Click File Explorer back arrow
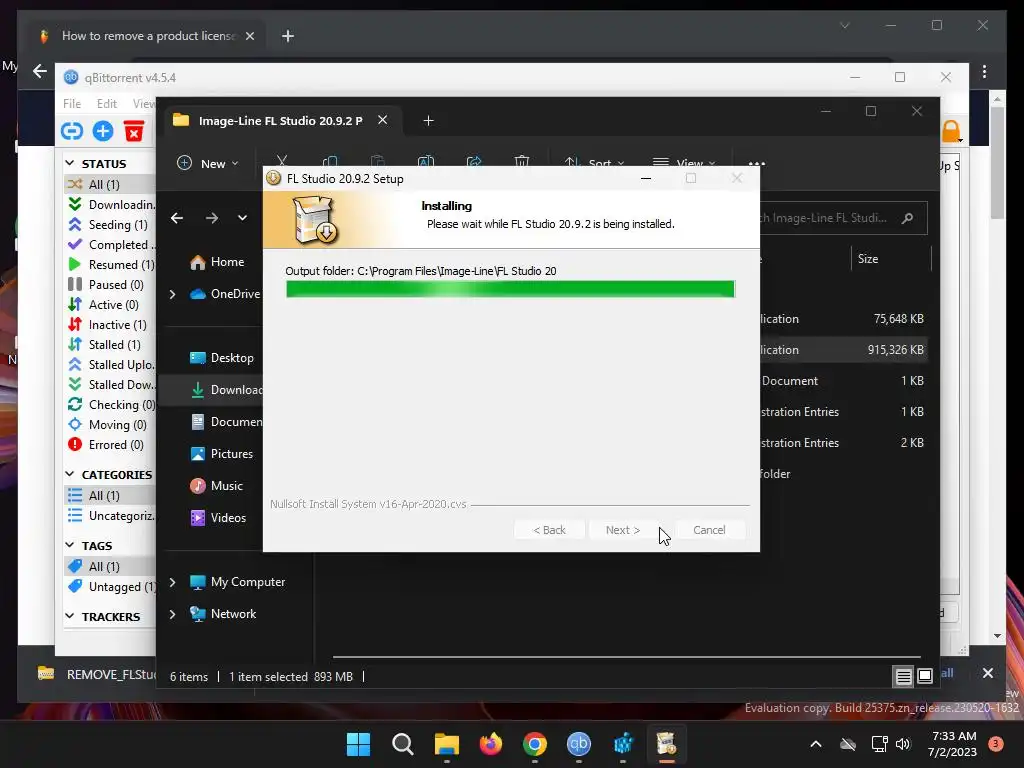The height and width of the screenshot is (768, 1024). (x=177, y=217)
